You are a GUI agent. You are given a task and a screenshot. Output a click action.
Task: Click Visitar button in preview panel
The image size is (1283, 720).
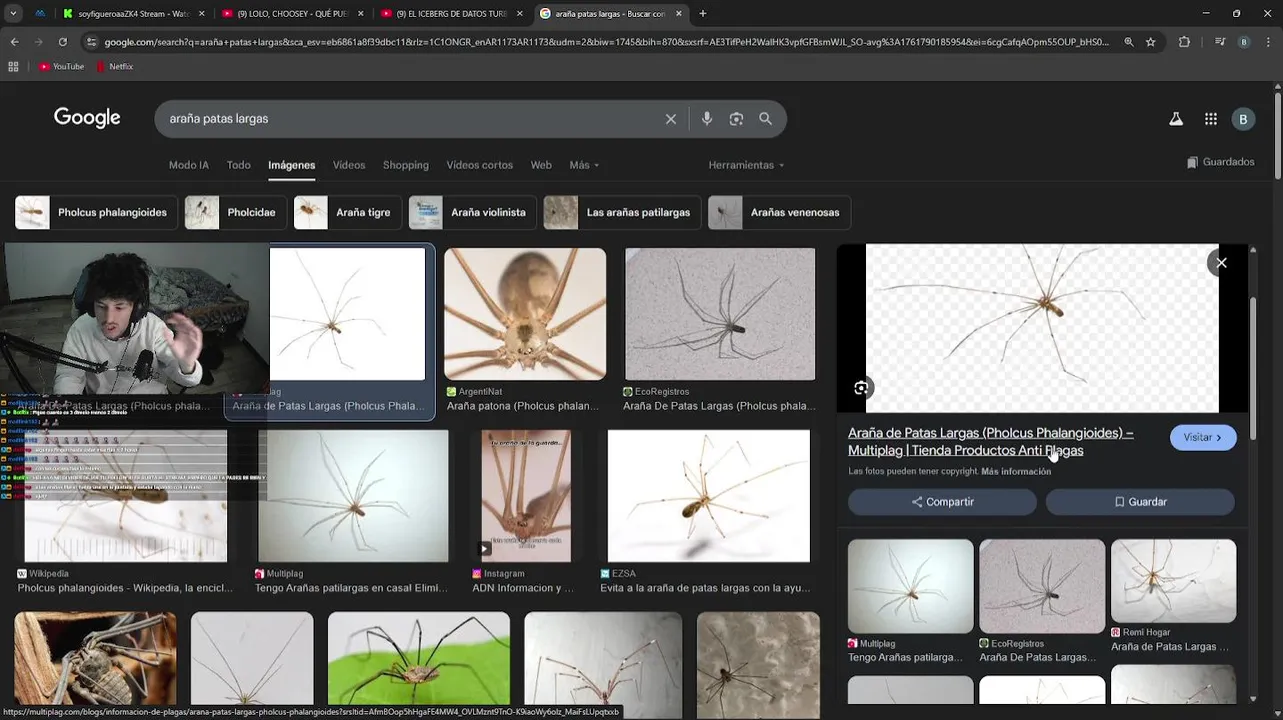(1203, 438)
